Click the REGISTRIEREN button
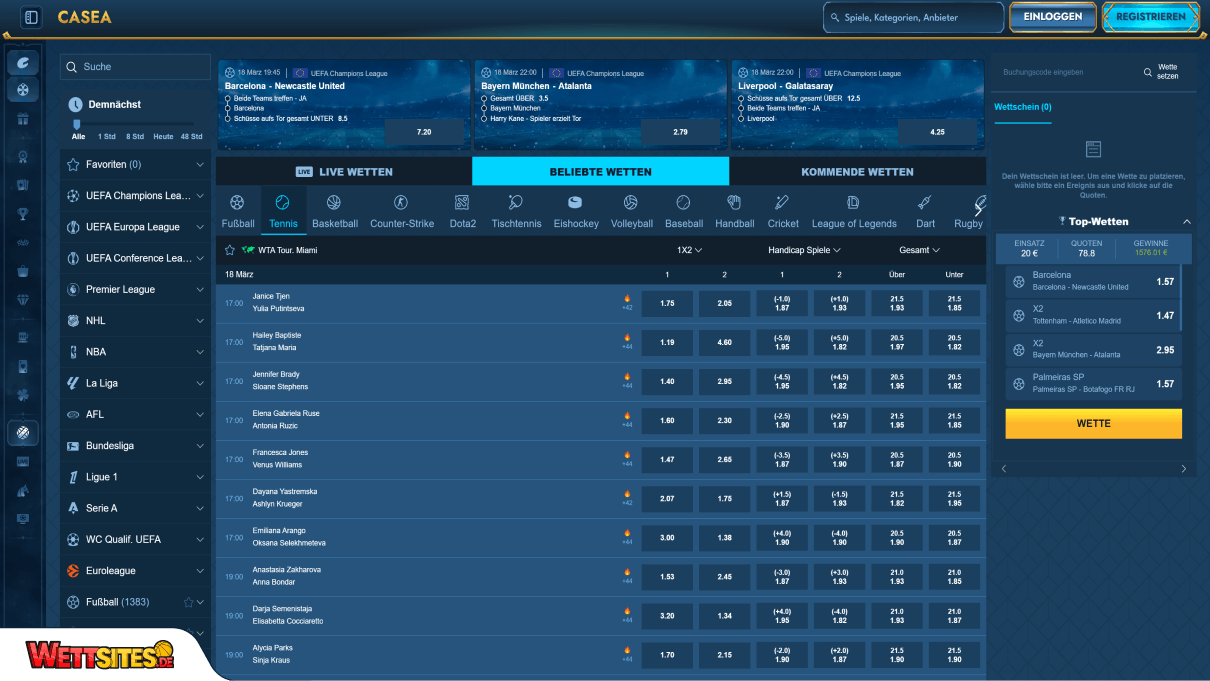Viewport: 1210px width, 681px height. pyautogui.click(x=1150, y=17)
